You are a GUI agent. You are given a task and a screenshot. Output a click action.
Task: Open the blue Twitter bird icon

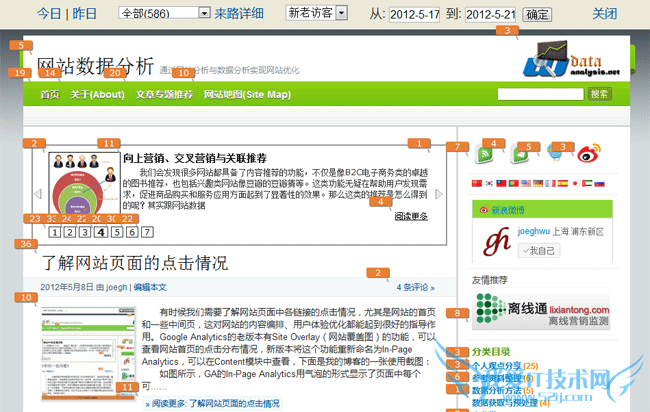pyautogui.click(x=555, y=153)
